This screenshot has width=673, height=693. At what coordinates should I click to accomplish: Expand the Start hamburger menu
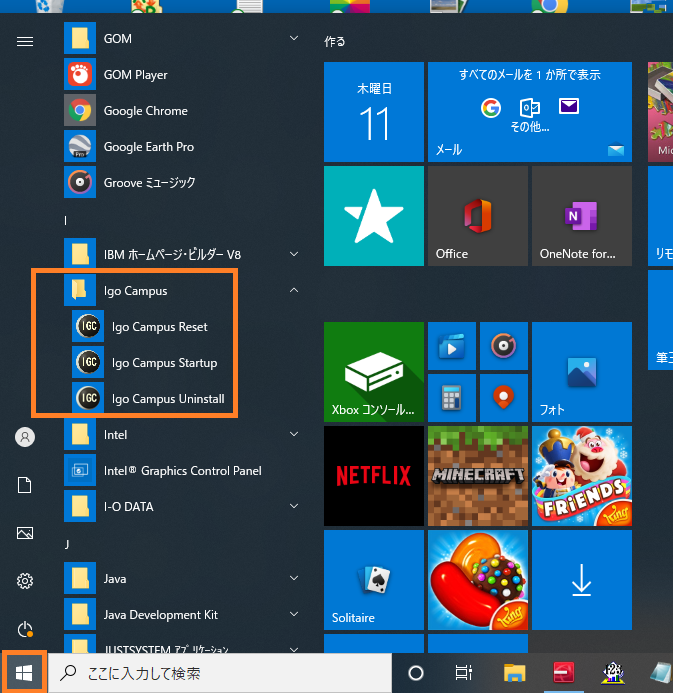25,42
